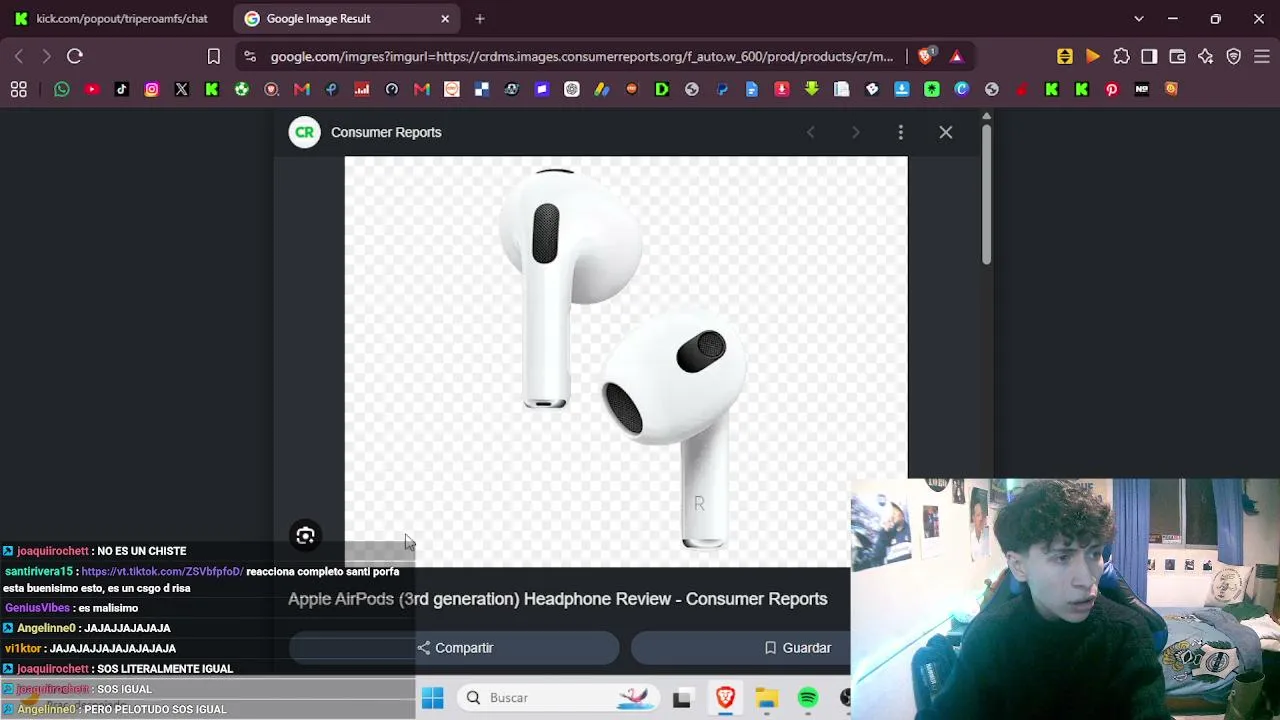Click the Compartir share button
Screen dimensions: 1280x720
point(455,648)
